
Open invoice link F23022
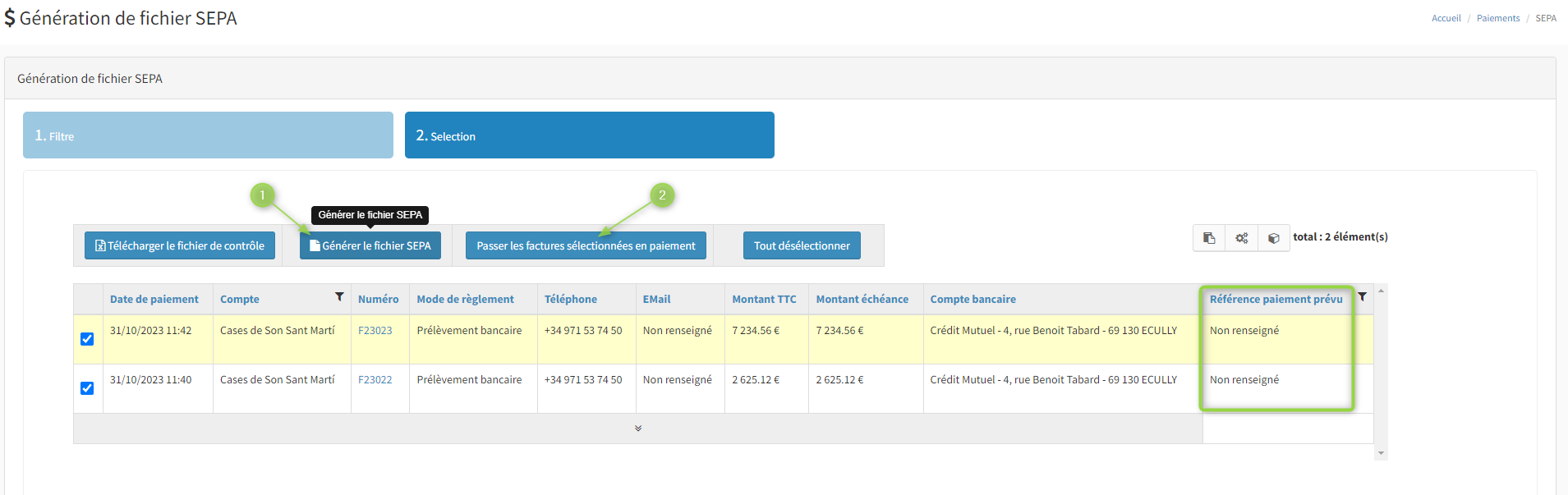coord(375,379)
